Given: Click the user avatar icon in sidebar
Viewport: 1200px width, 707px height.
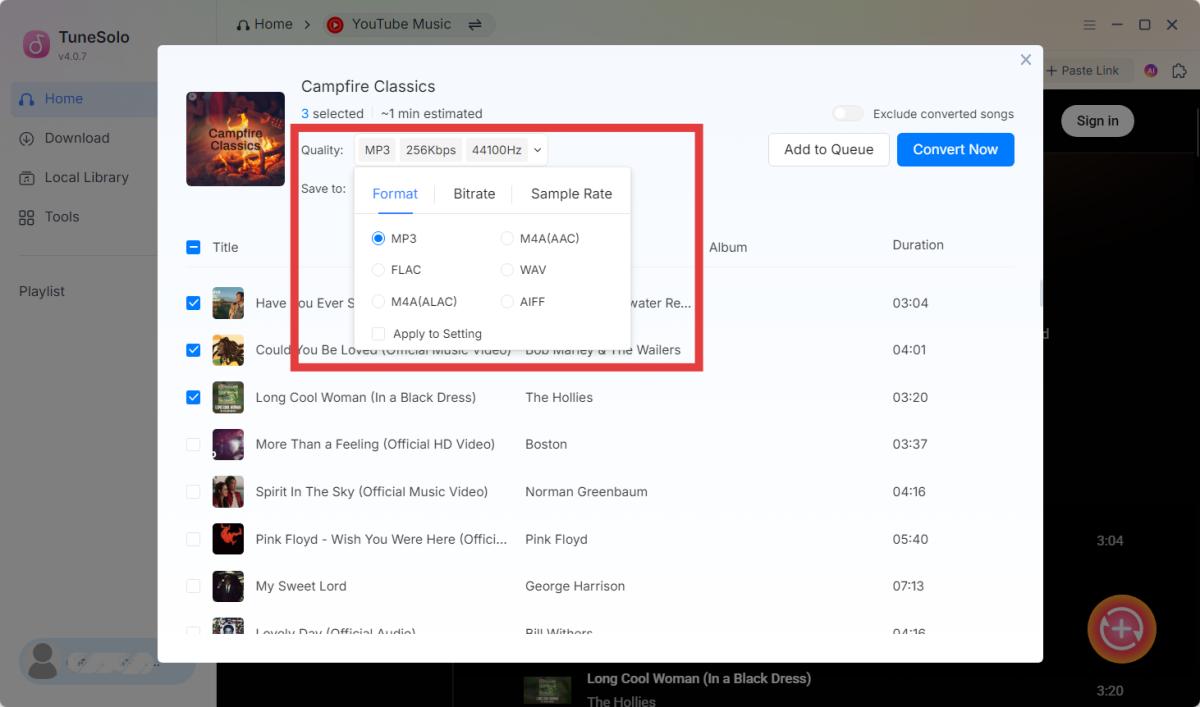Looking at the screenshot, I should pos(43,660).
